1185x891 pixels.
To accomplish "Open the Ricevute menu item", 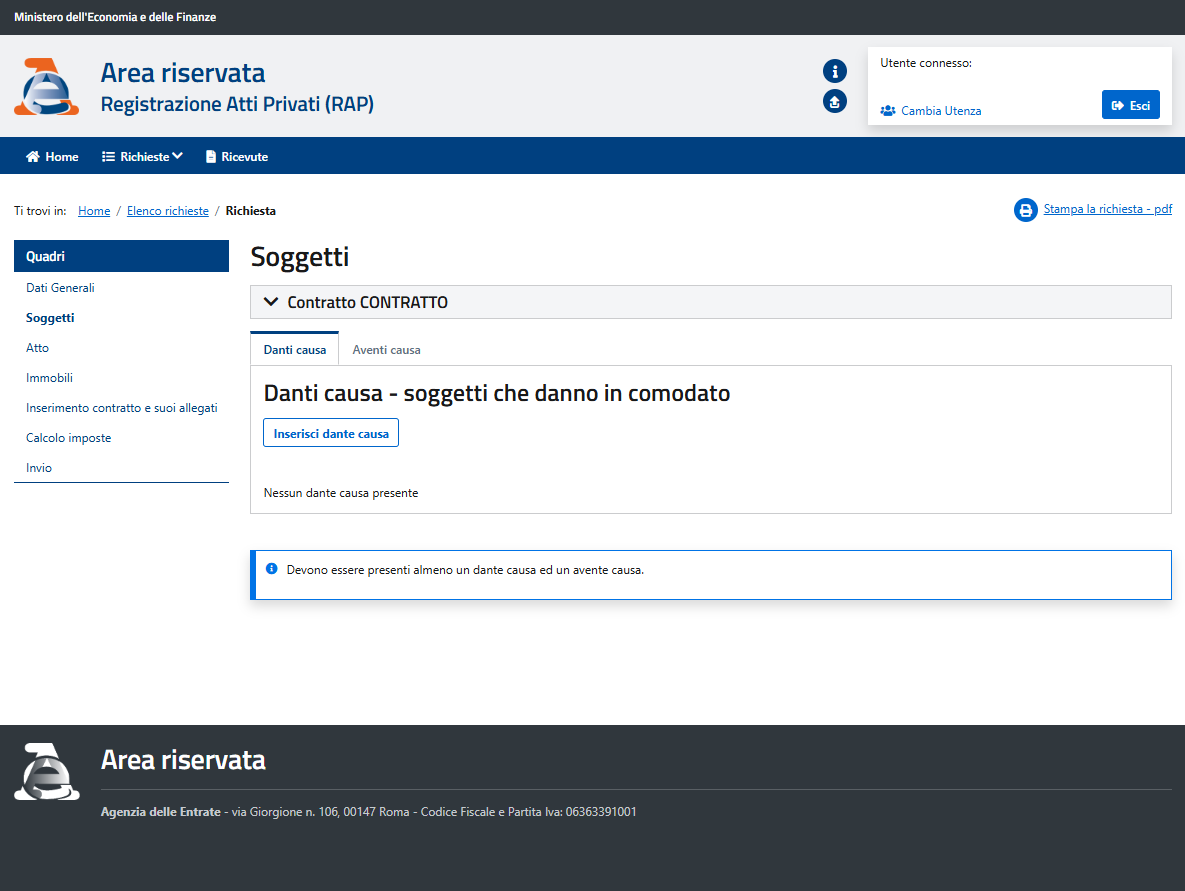I will coord(237,156).
